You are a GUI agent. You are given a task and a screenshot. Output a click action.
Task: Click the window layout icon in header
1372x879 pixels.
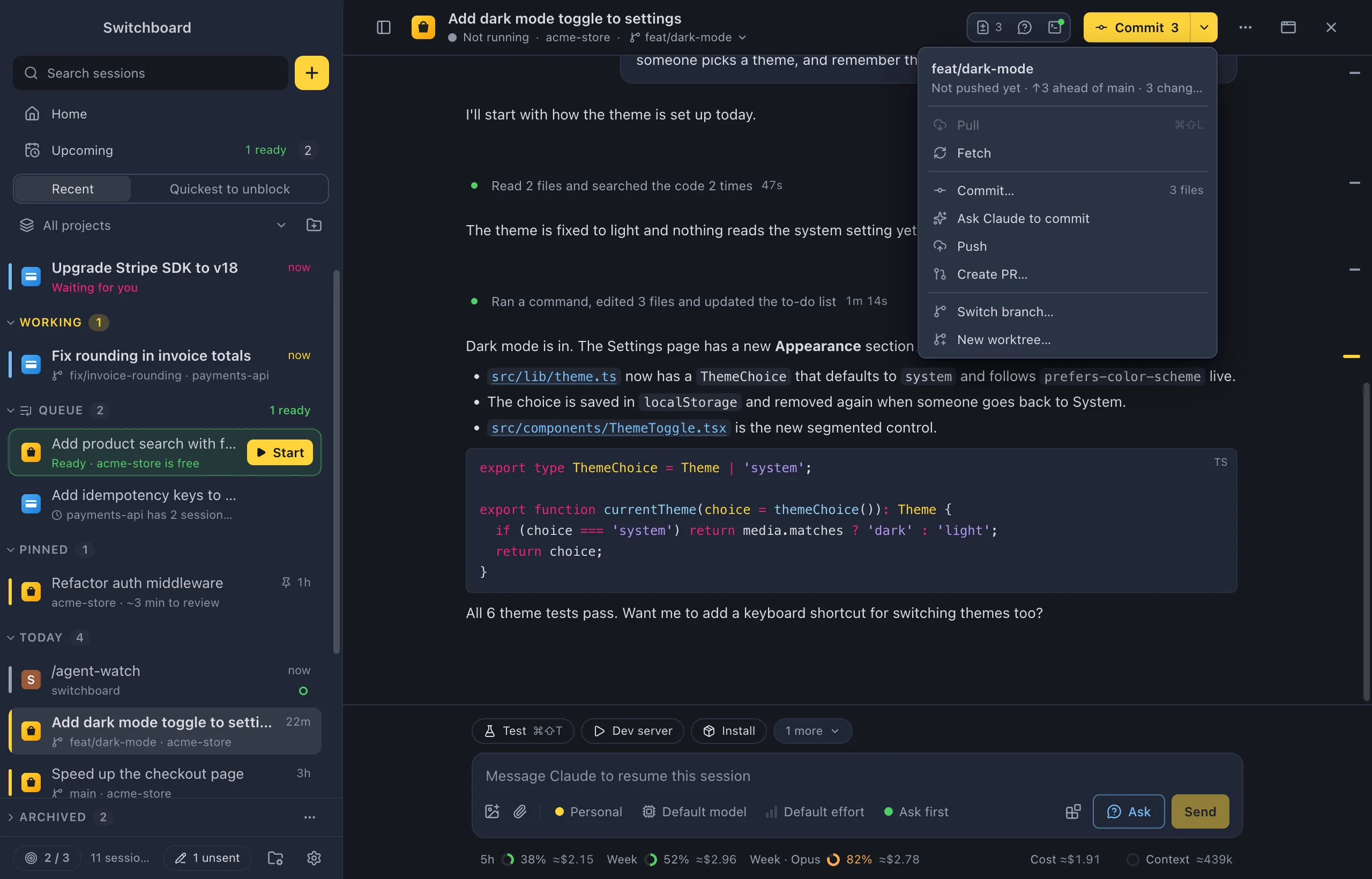click(x=1288, y=27)
